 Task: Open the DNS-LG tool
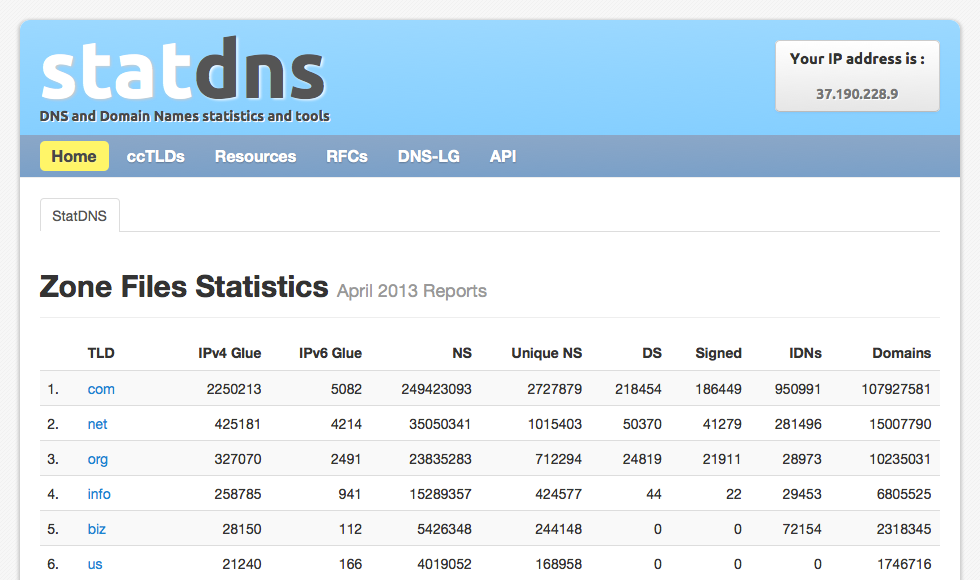coord(429,156)
